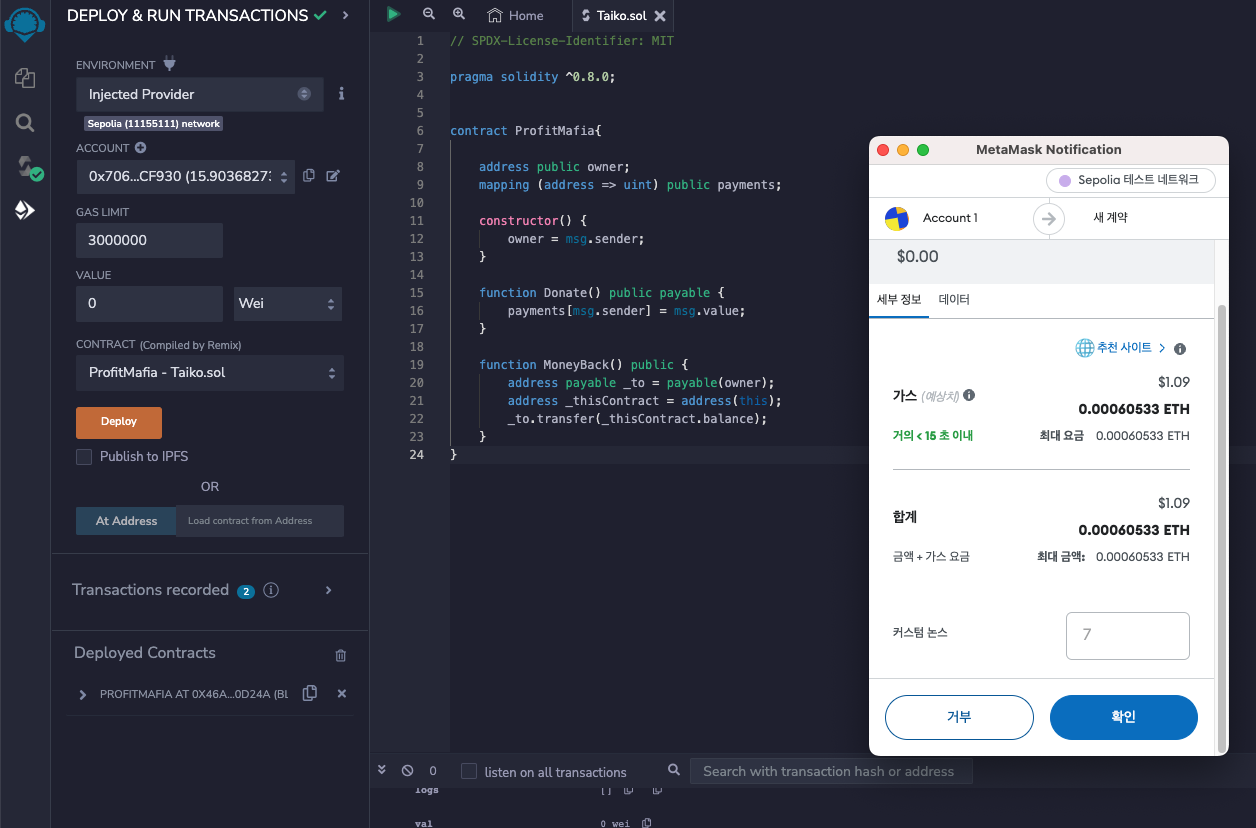Click the editor line number 24
The width and height of the screenshot is (1256, 828).
pyautogui.click(x=417, y=455)
